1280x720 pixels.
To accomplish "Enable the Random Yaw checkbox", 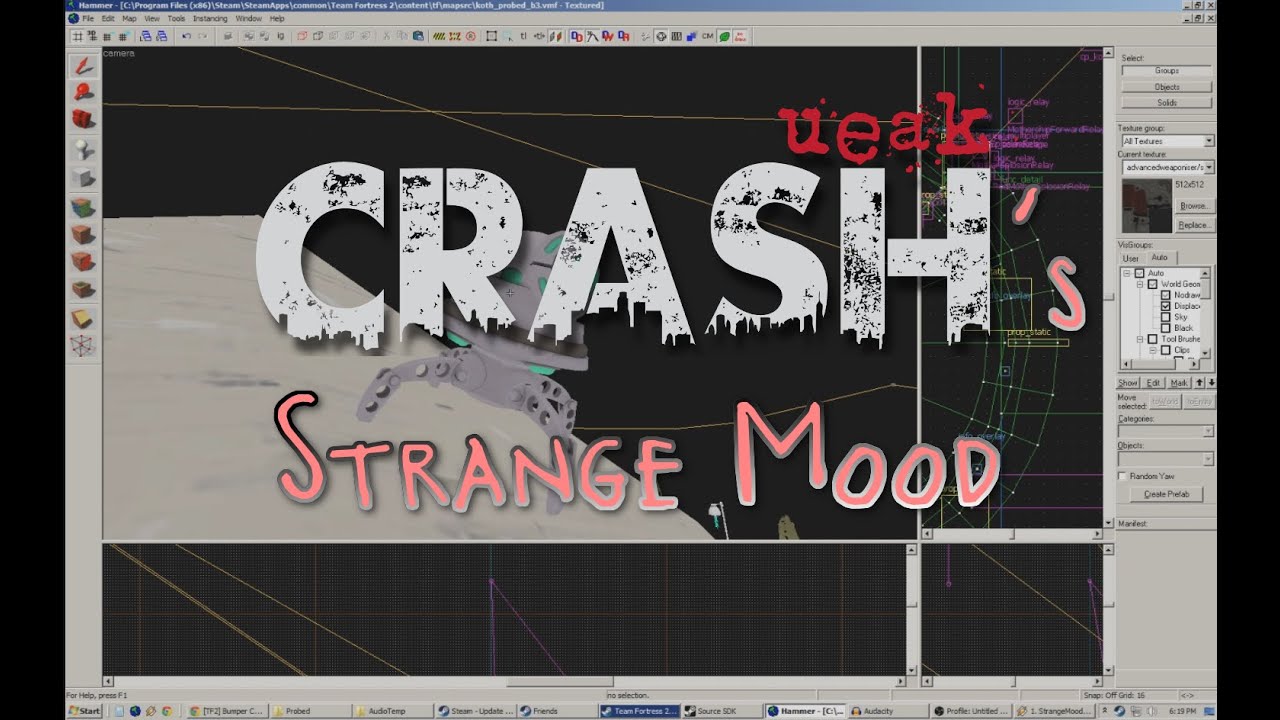I will pyautogui.click(x=1123, y=476).
